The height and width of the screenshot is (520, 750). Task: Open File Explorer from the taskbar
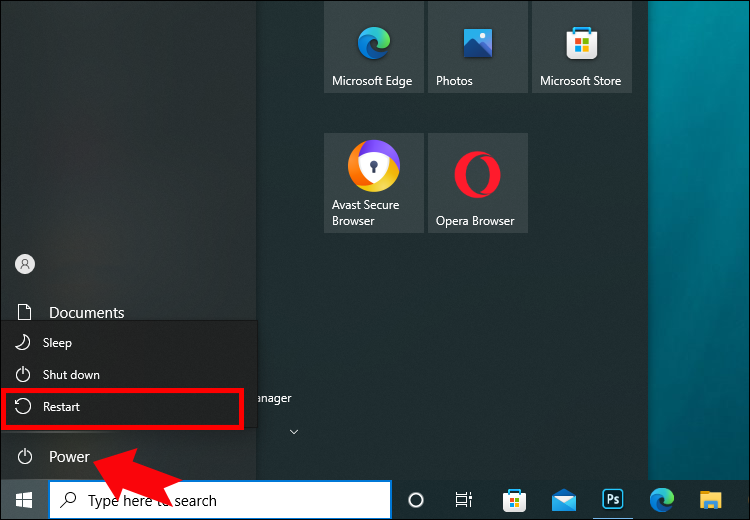[710, 500]
